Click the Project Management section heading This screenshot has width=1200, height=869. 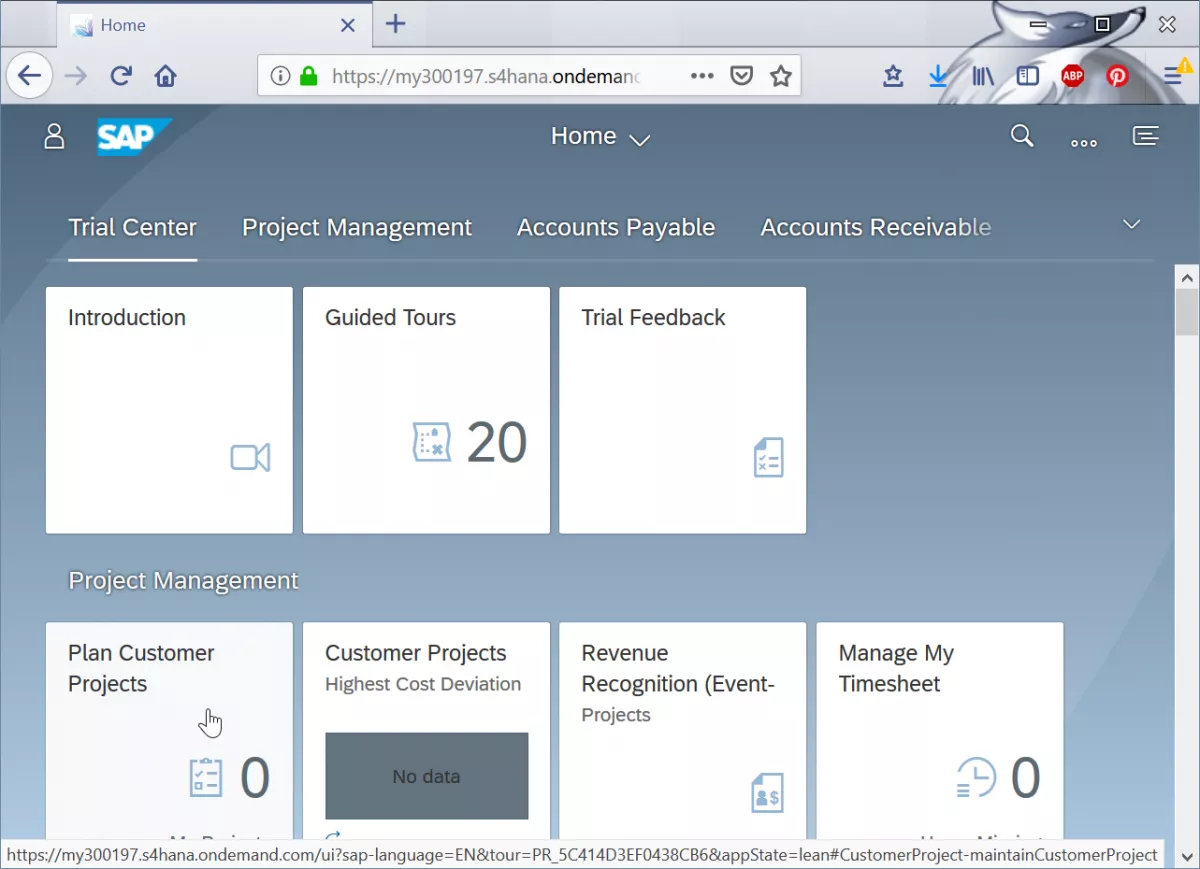183,581
